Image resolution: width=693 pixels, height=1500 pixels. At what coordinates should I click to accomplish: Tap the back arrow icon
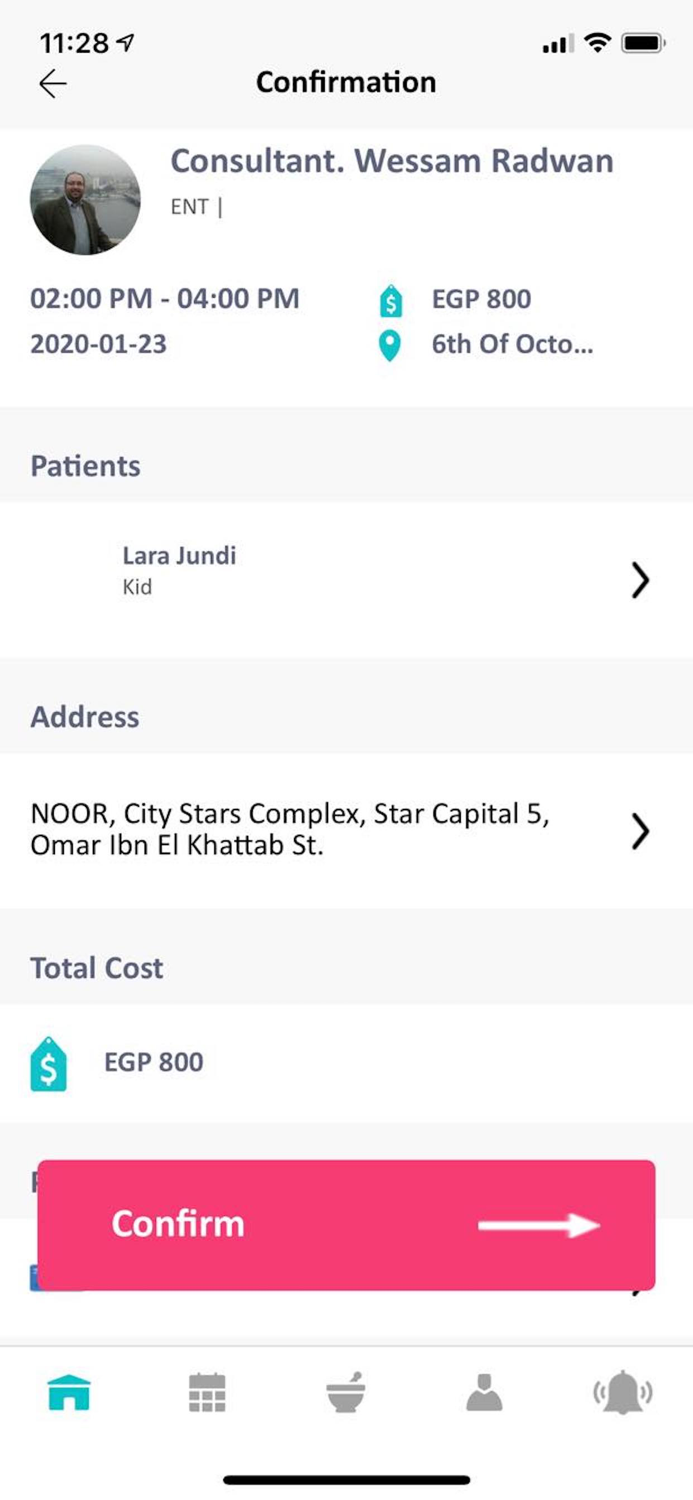coord(53,84)
